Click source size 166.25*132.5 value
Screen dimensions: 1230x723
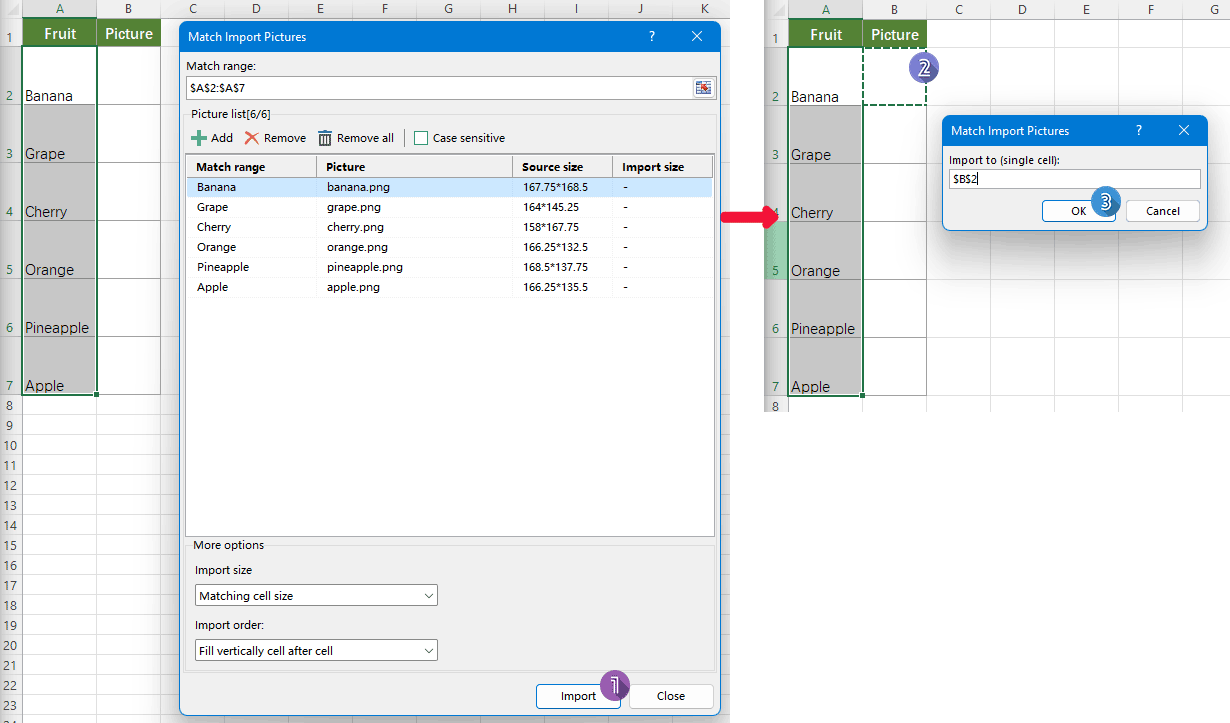[x=555, y=247]
